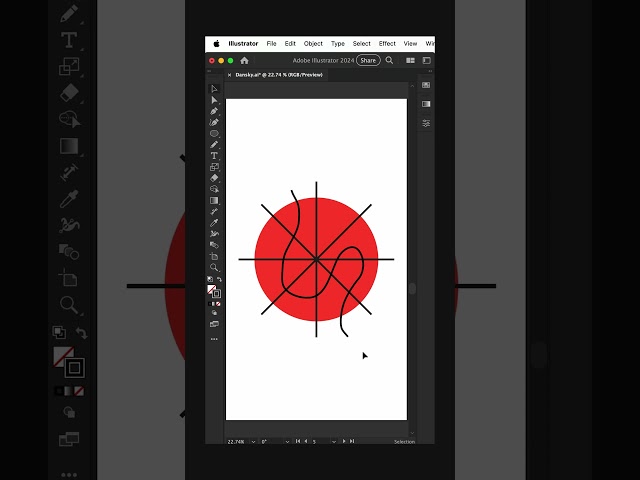Close the Dansky.ai document tab
This screenshot has width=640, height=480.
coord(229,75)
